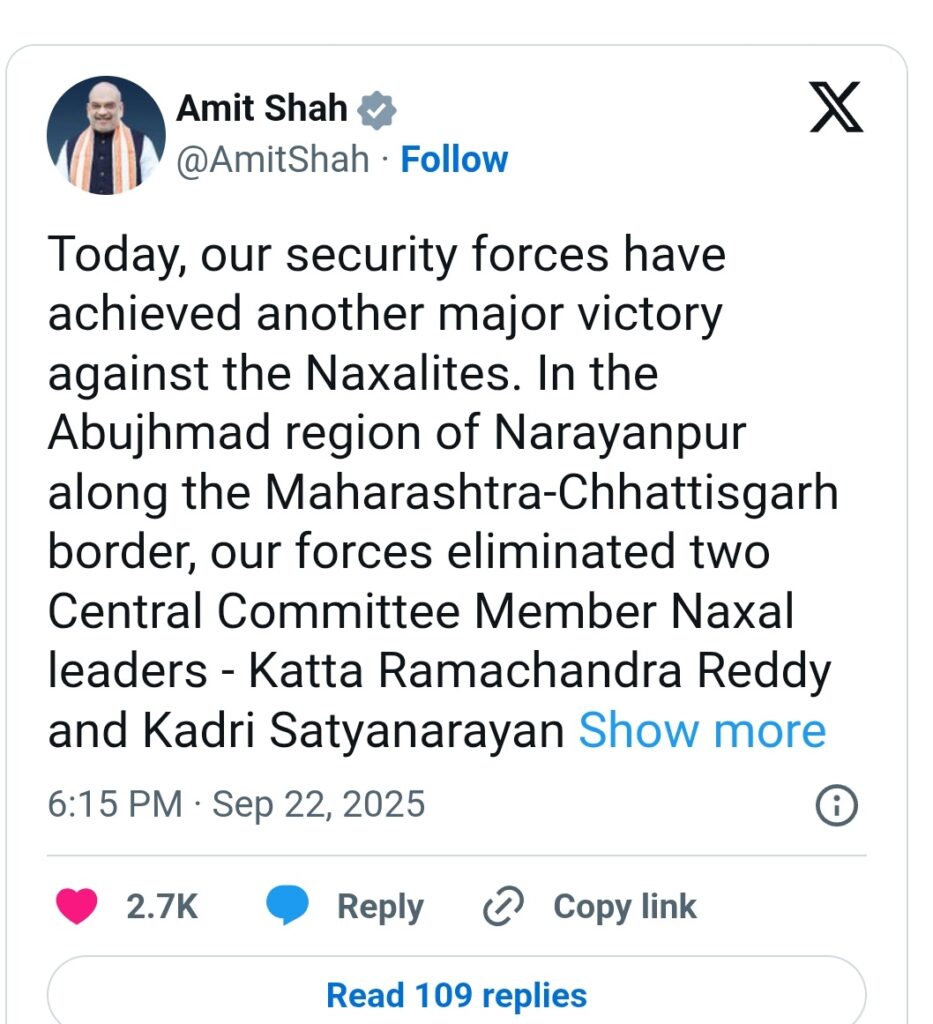The width and height of the screenshot is (933, 1024).
Task: Click the pink heart like icon
Action: [x=76, y=906]
